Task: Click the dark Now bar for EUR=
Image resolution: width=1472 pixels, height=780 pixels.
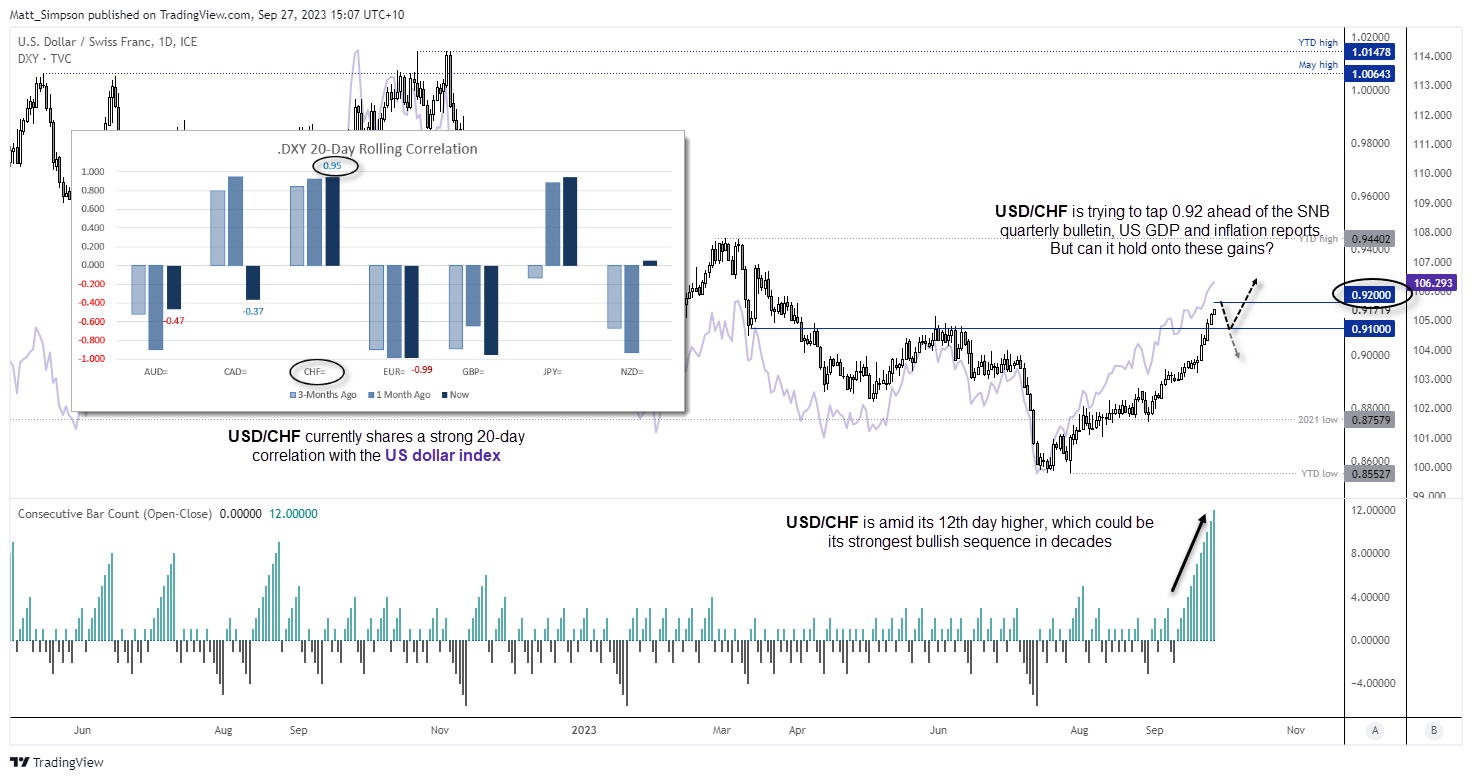Action: [412, 311]
